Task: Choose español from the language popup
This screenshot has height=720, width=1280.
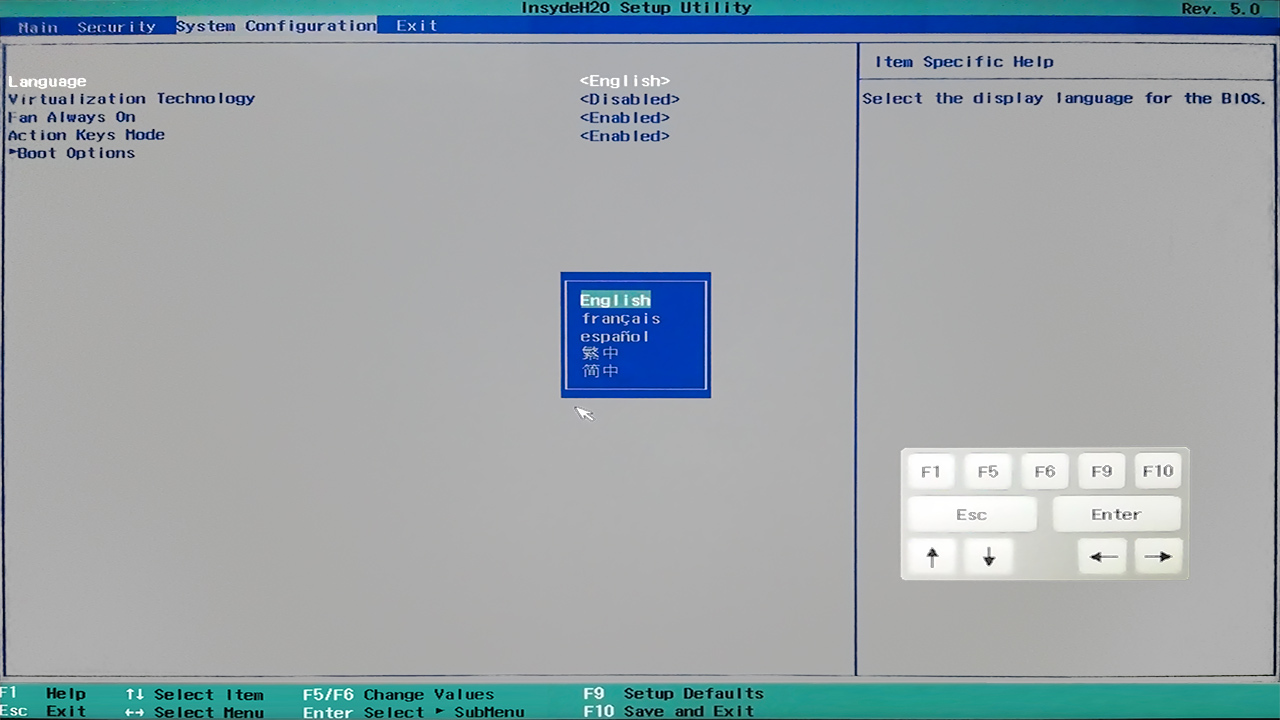Action: point(614,336)
